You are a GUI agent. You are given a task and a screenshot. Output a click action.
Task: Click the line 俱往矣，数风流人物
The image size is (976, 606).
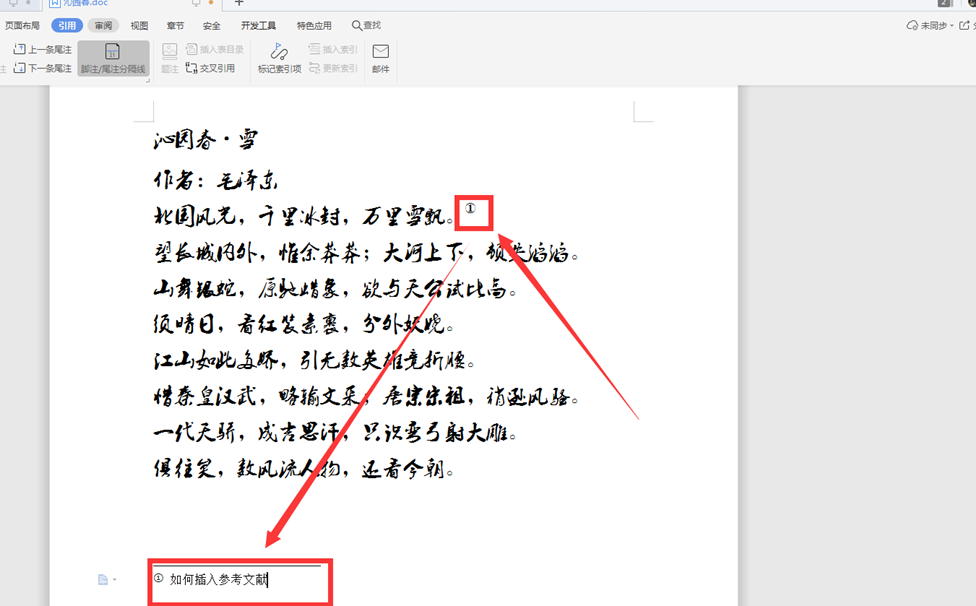pos(247,468)
